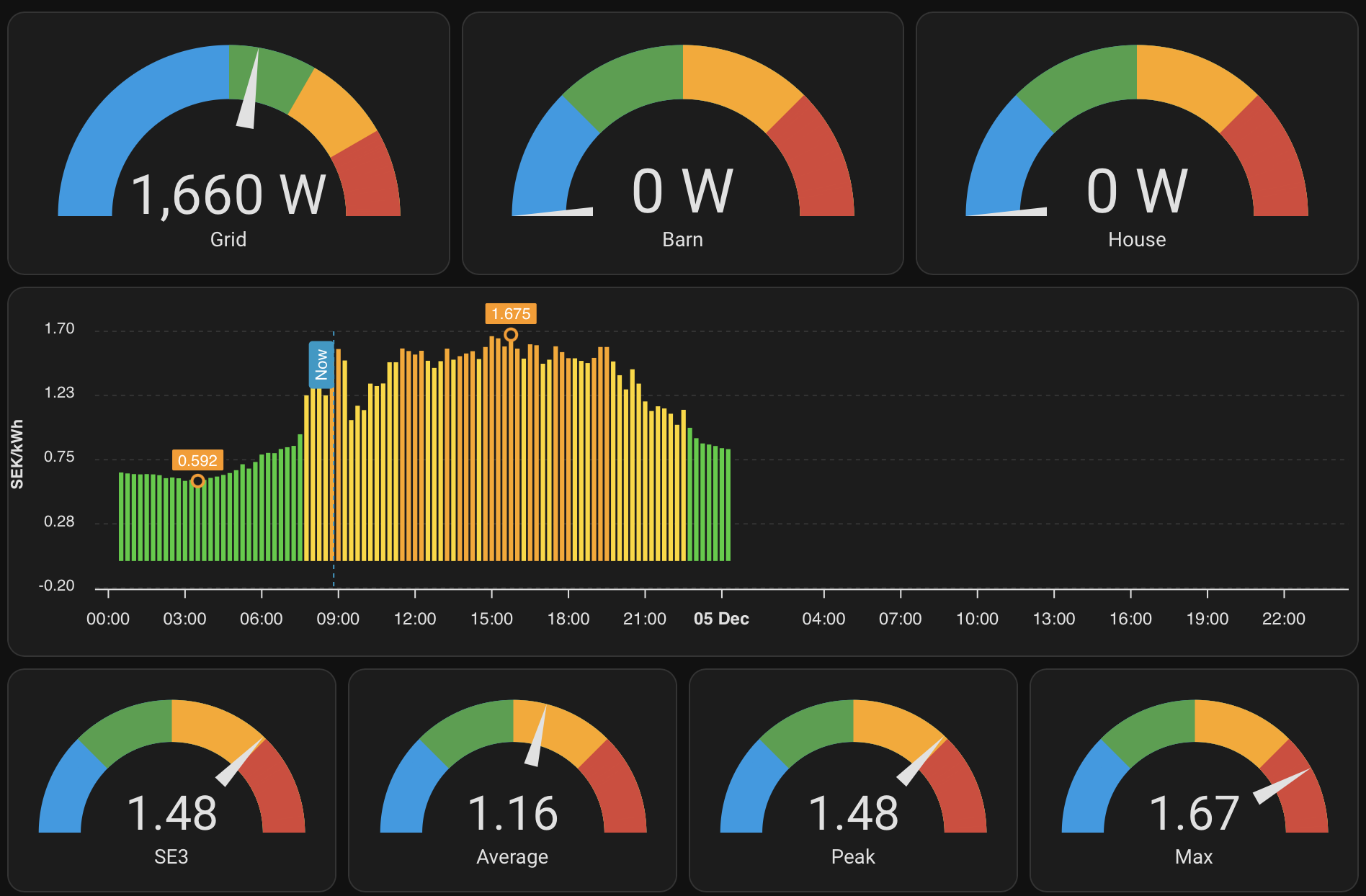The height and width of the screenshot is (896, 1366).
Task: Click the 12:00 time axis label
Action: [x=415, y=619]
